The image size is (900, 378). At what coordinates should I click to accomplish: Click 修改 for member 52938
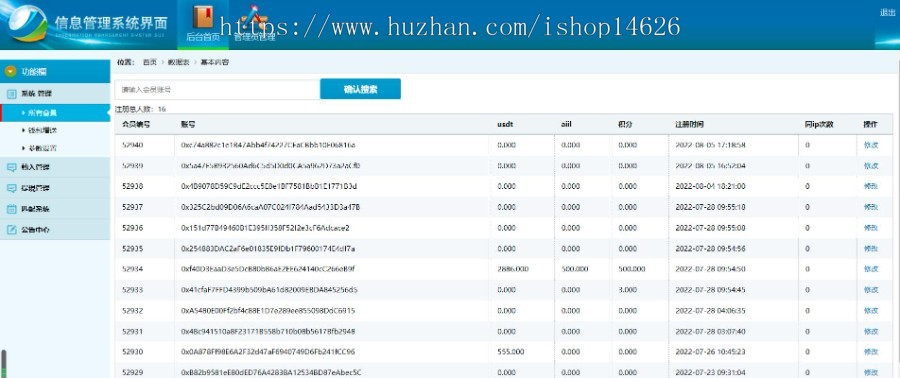pyautogui.click(x=871, y=186)
